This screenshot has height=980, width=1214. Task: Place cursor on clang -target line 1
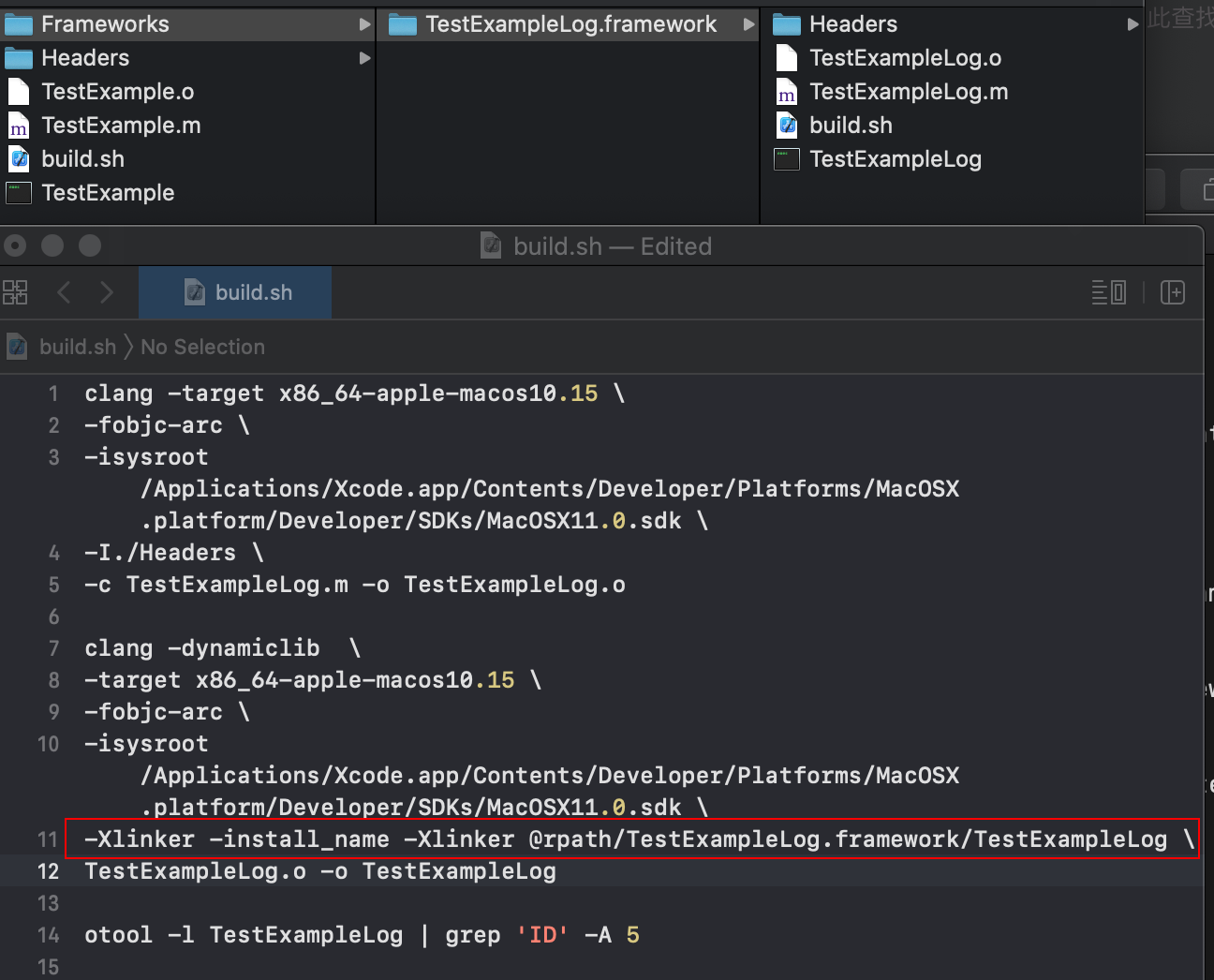coord(354,393)
